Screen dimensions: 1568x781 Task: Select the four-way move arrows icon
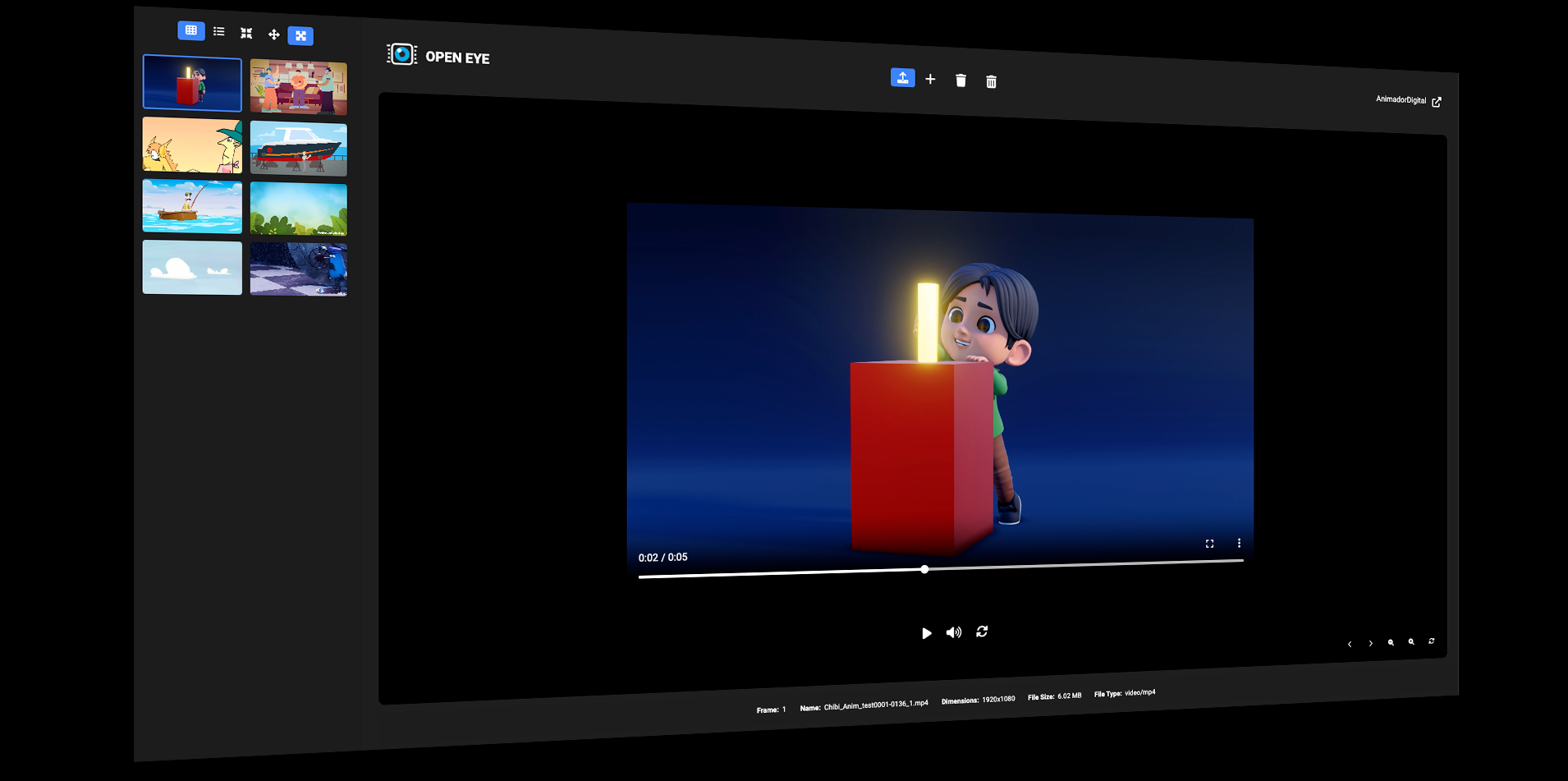[274, 34]
